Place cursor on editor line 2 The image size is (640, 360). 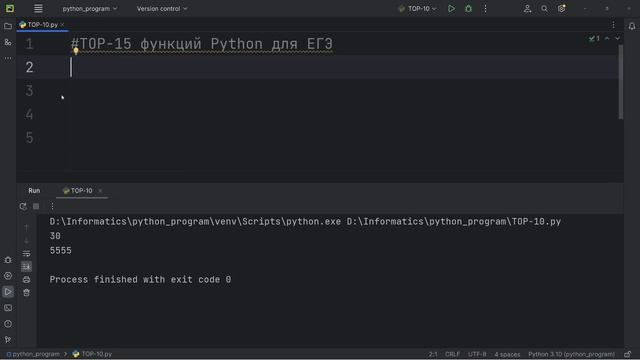343,67
